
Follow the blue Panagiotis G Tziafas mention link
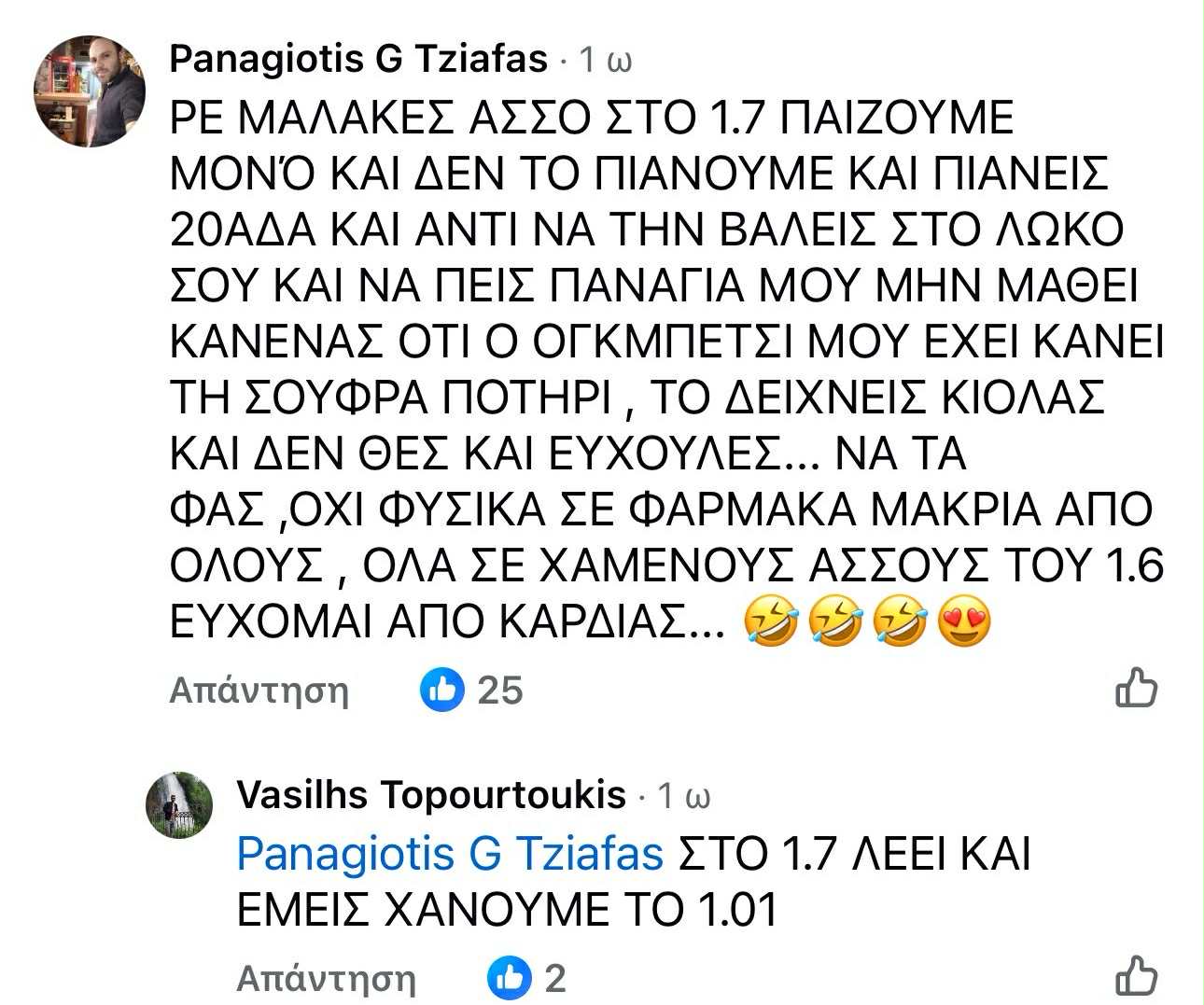[450, 854]
